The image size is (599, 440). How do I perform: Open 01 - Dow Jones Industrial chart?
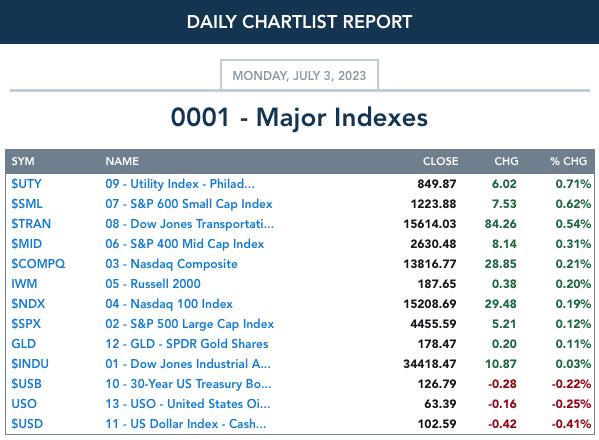pyautogui.click(x=188, y=364)
